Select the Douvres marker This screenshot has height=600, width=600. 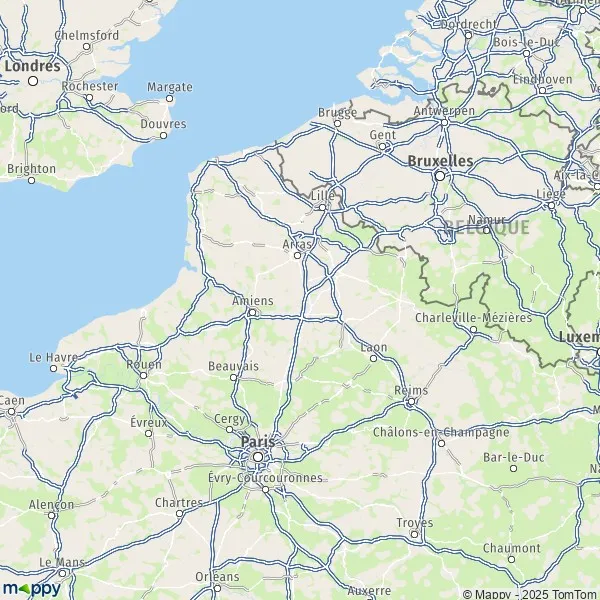(x=163, y=135)
